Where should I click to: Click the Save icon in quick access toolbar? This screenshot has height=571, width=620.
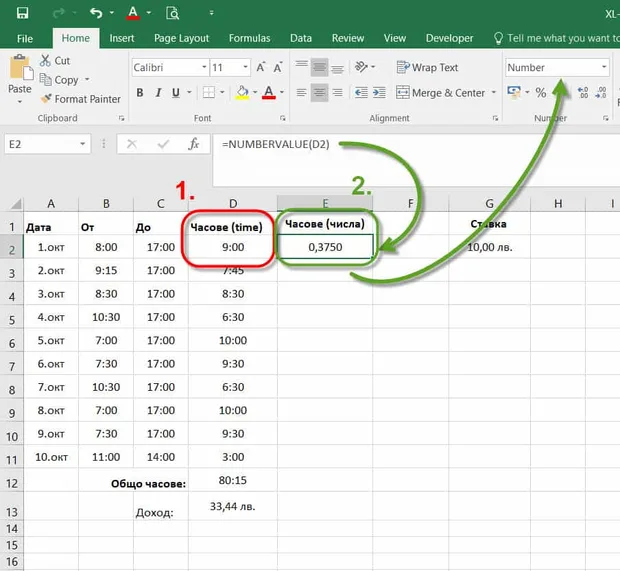(23, 13)
